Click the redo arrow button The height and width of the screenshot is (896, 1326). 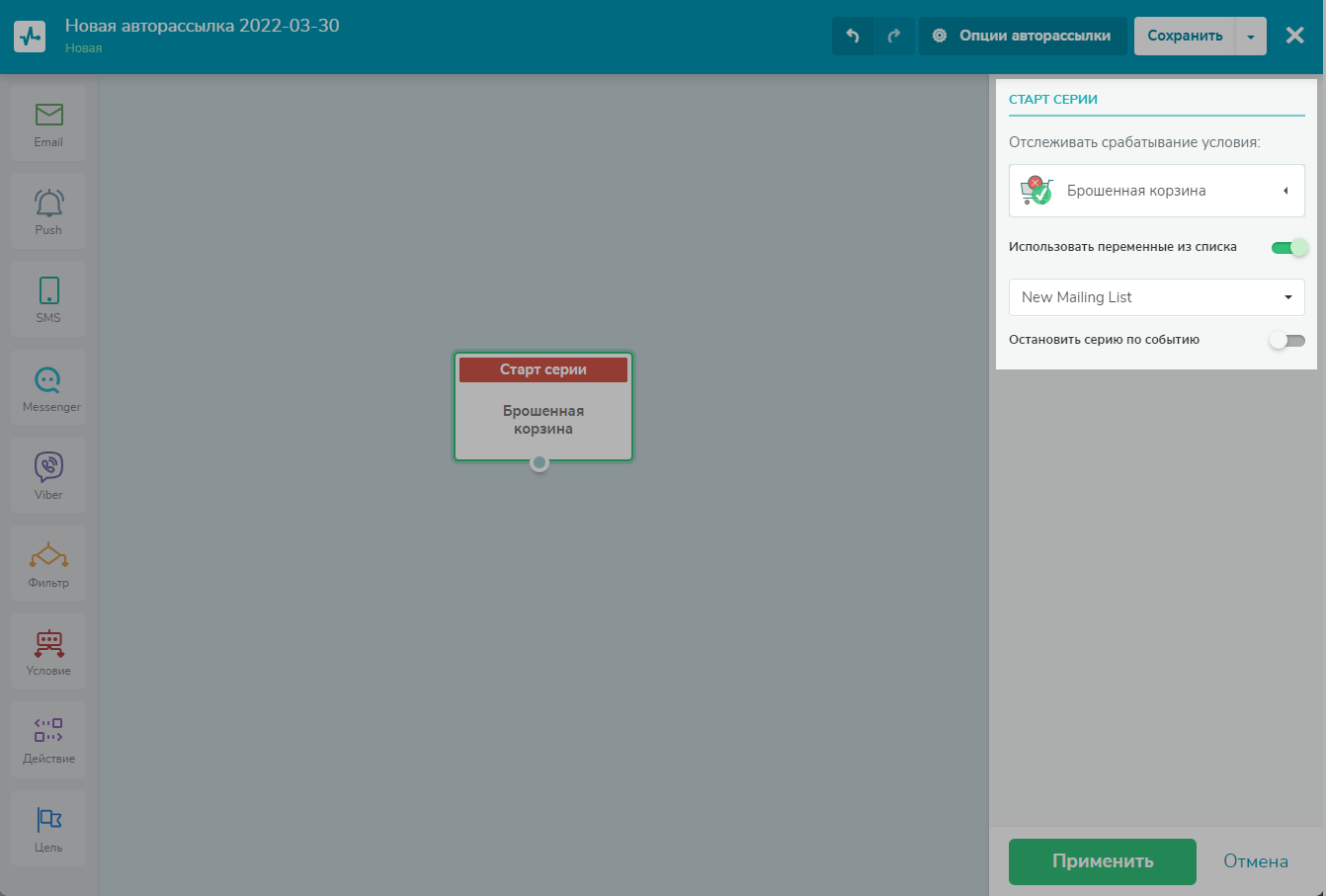click(894, 36)
